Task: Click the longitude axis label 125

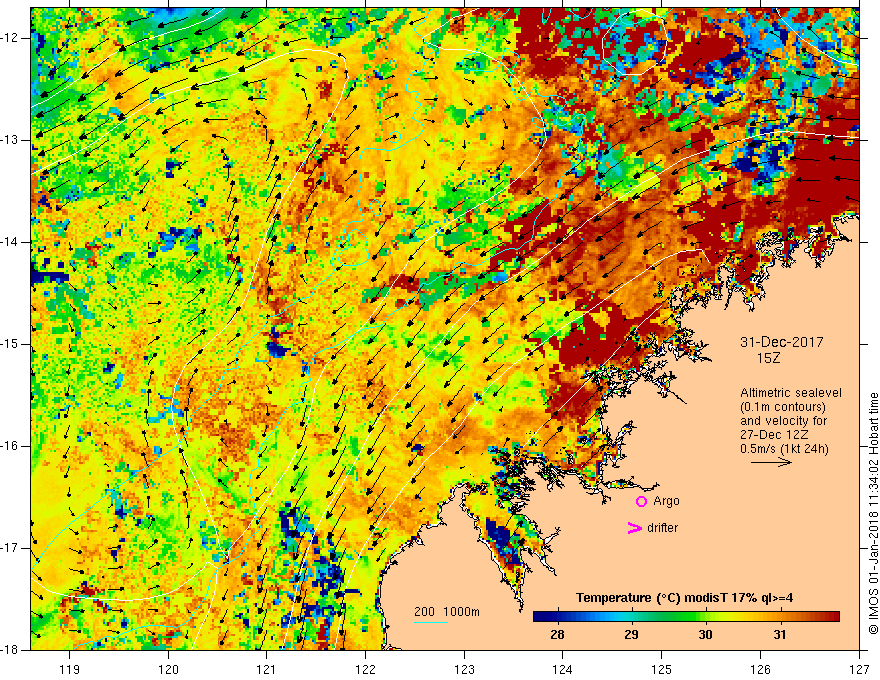Action: 662,669
